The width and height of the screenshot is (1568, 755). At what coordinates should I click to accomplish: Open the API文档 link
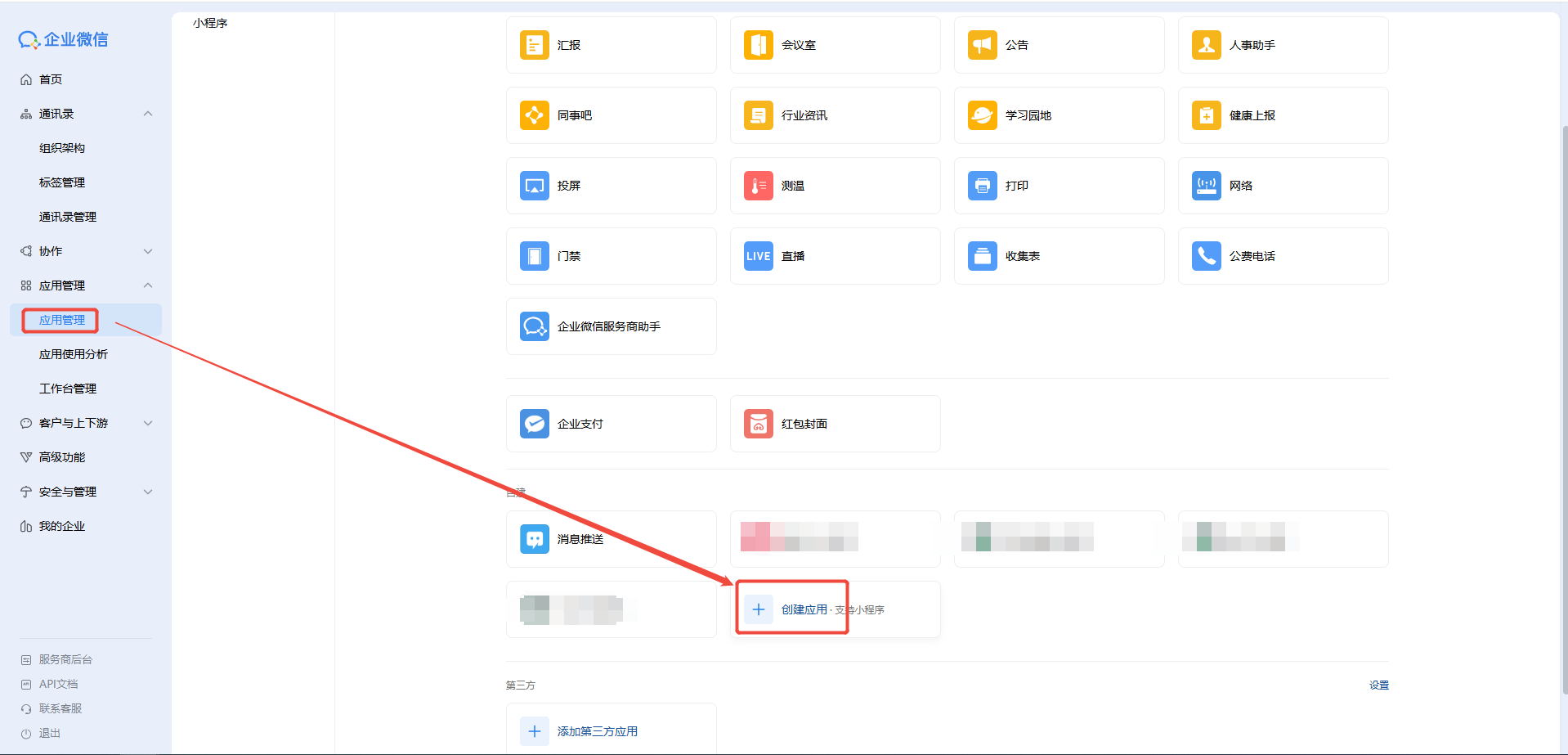click(59, 684)
